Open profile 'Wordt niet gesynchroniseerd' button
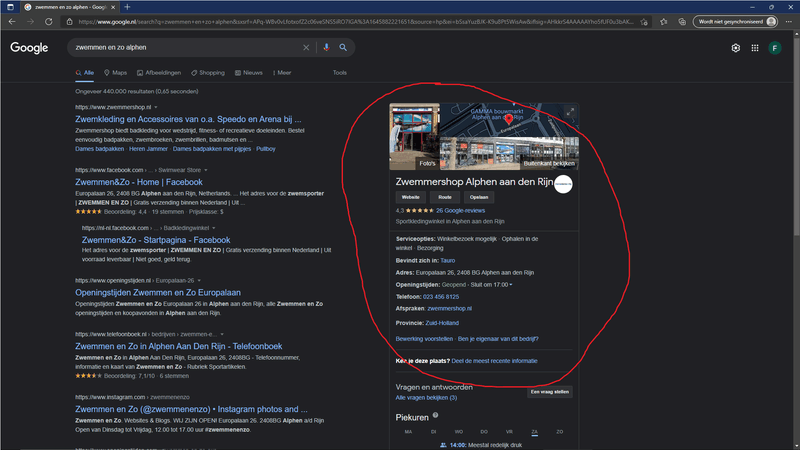 (735, 21)
